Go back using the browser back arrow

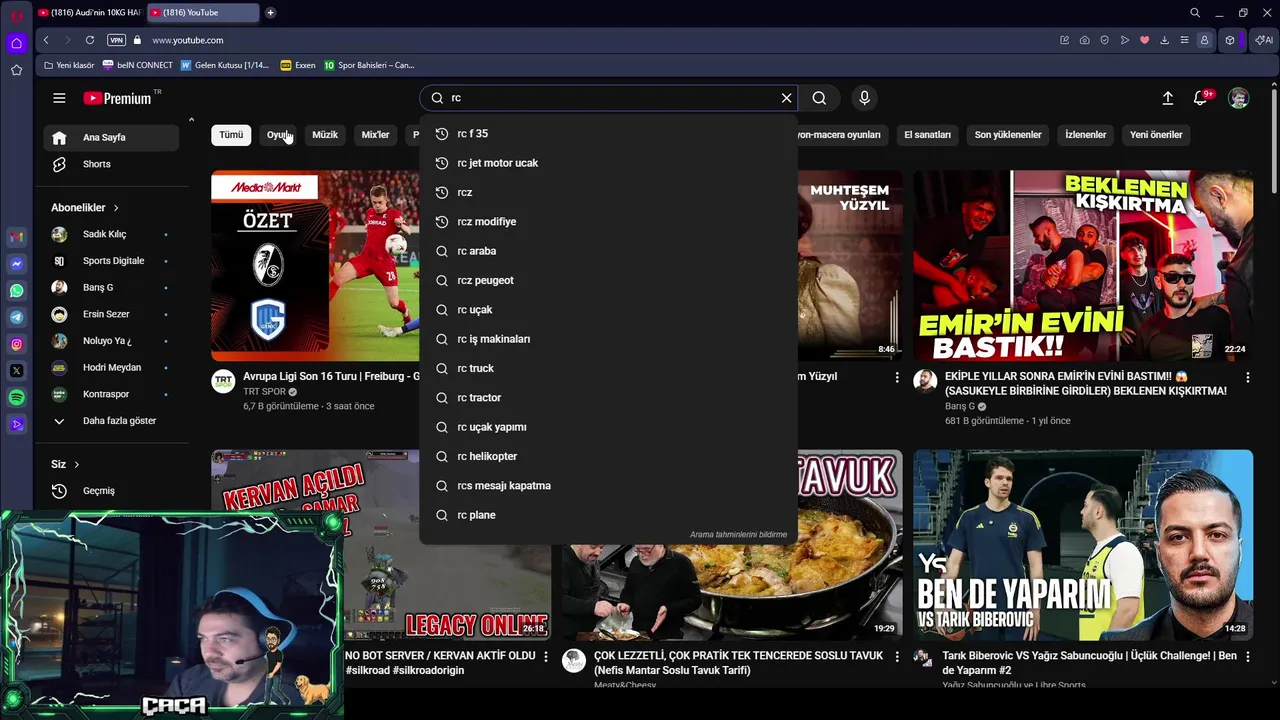[x=46, y=40]
